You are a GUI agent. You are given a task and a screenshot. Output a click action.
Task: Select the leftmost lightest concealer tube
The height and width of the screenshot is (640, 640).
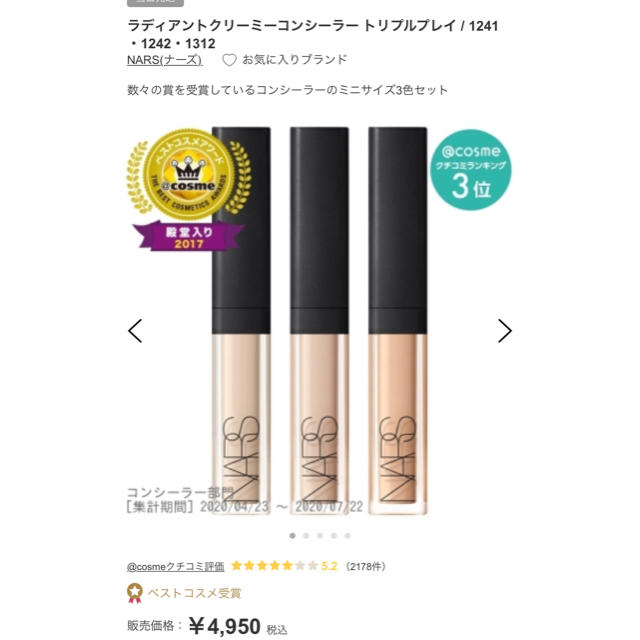(x=241, y=320)
